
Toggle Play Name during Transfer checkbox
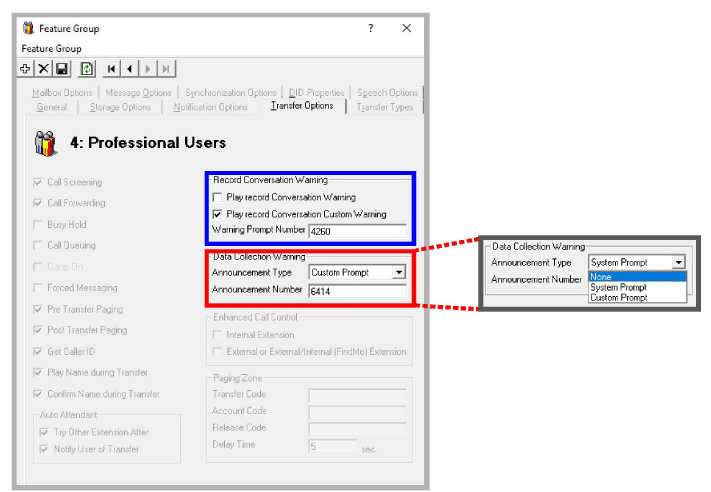click(38, 373)
